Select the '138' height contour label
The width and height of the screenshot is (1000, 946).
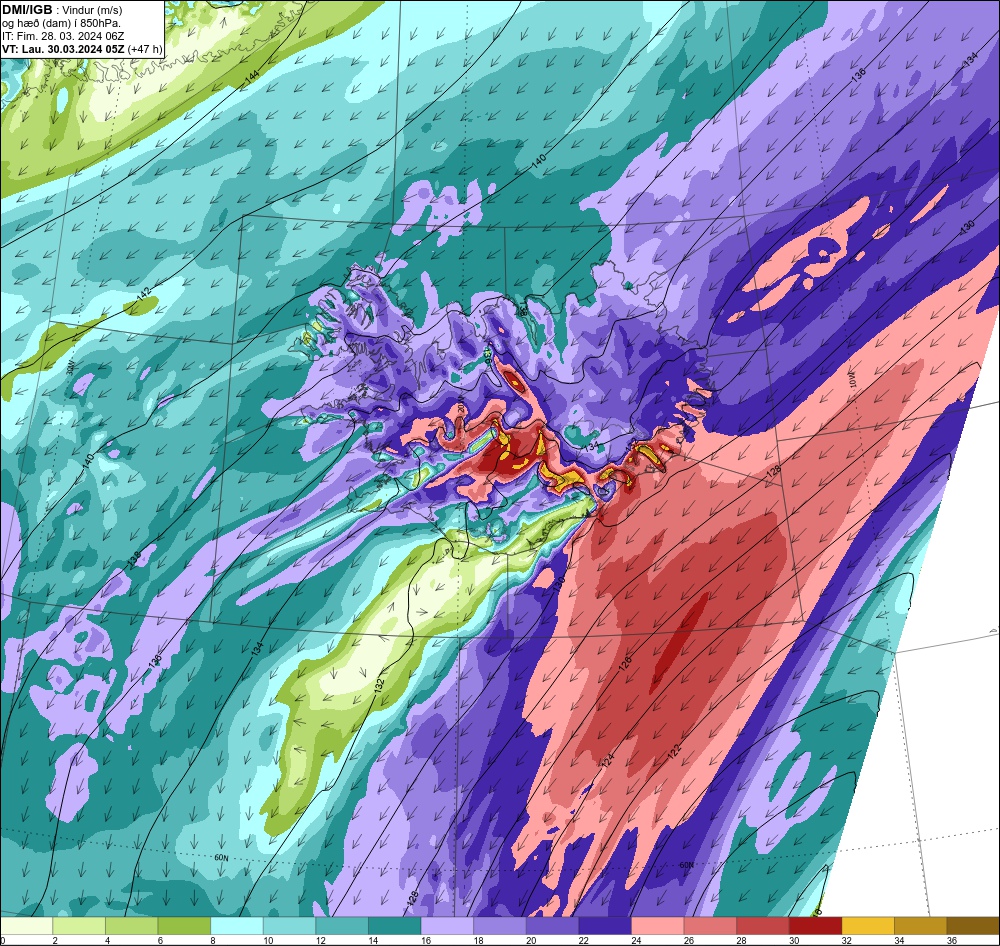click(x=134, y=559)
